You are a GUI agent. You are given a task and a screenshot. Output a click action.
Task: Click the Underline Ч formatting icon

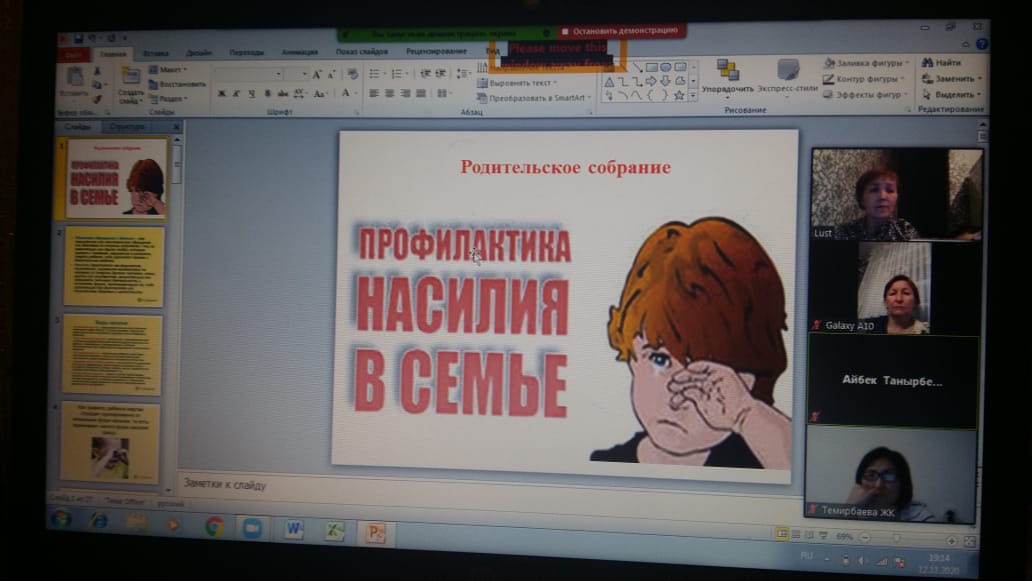tap(251, 94)
